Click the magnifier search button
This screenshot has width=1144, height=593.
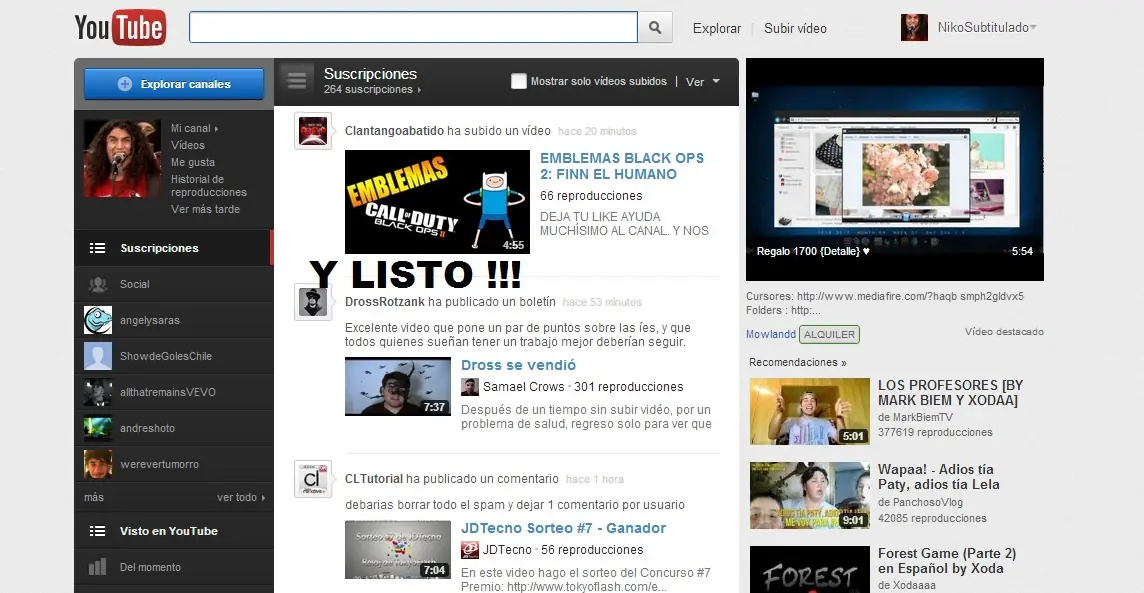[x=655, y=28]
